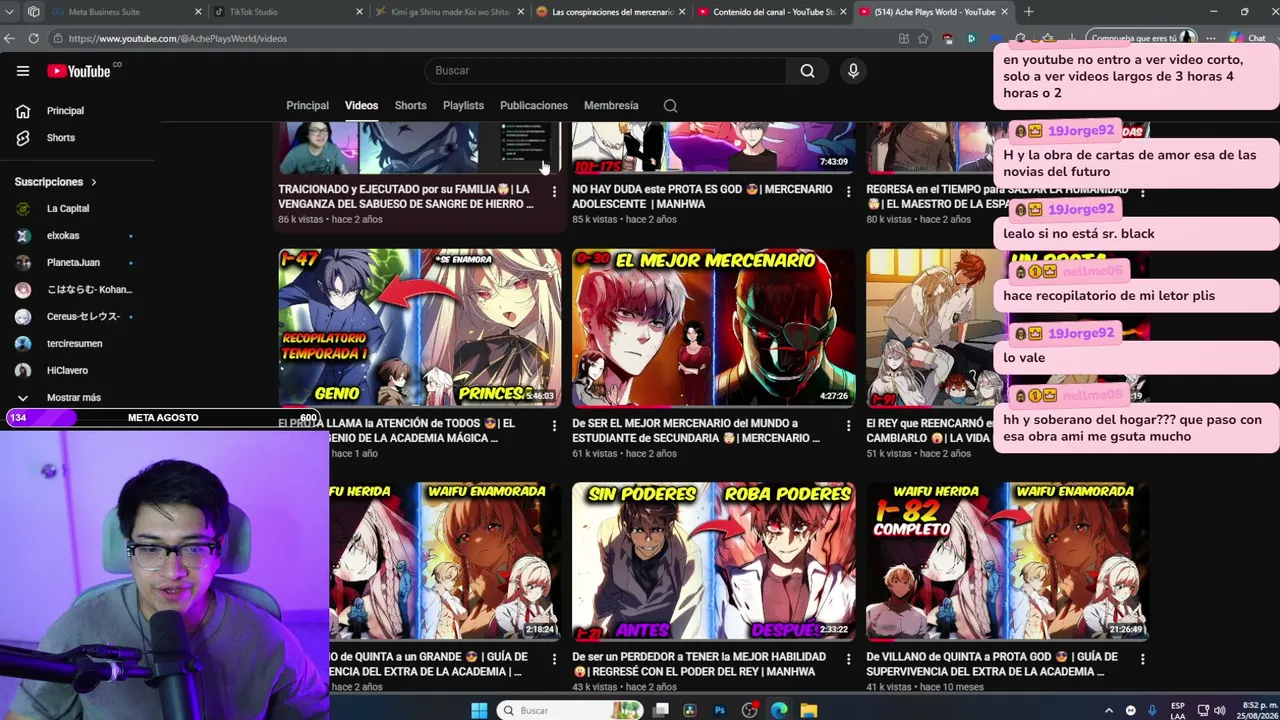Open a new browser tab

(x=1028, y=12)
